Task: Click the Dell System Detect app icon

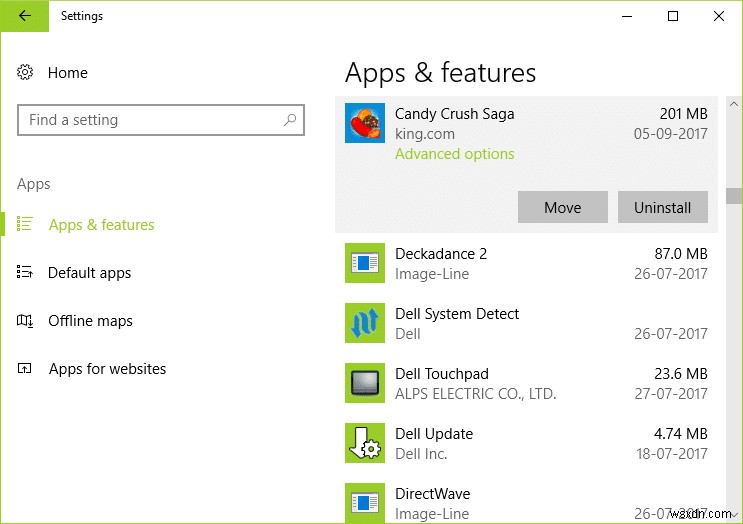Action: coord(364,323)
